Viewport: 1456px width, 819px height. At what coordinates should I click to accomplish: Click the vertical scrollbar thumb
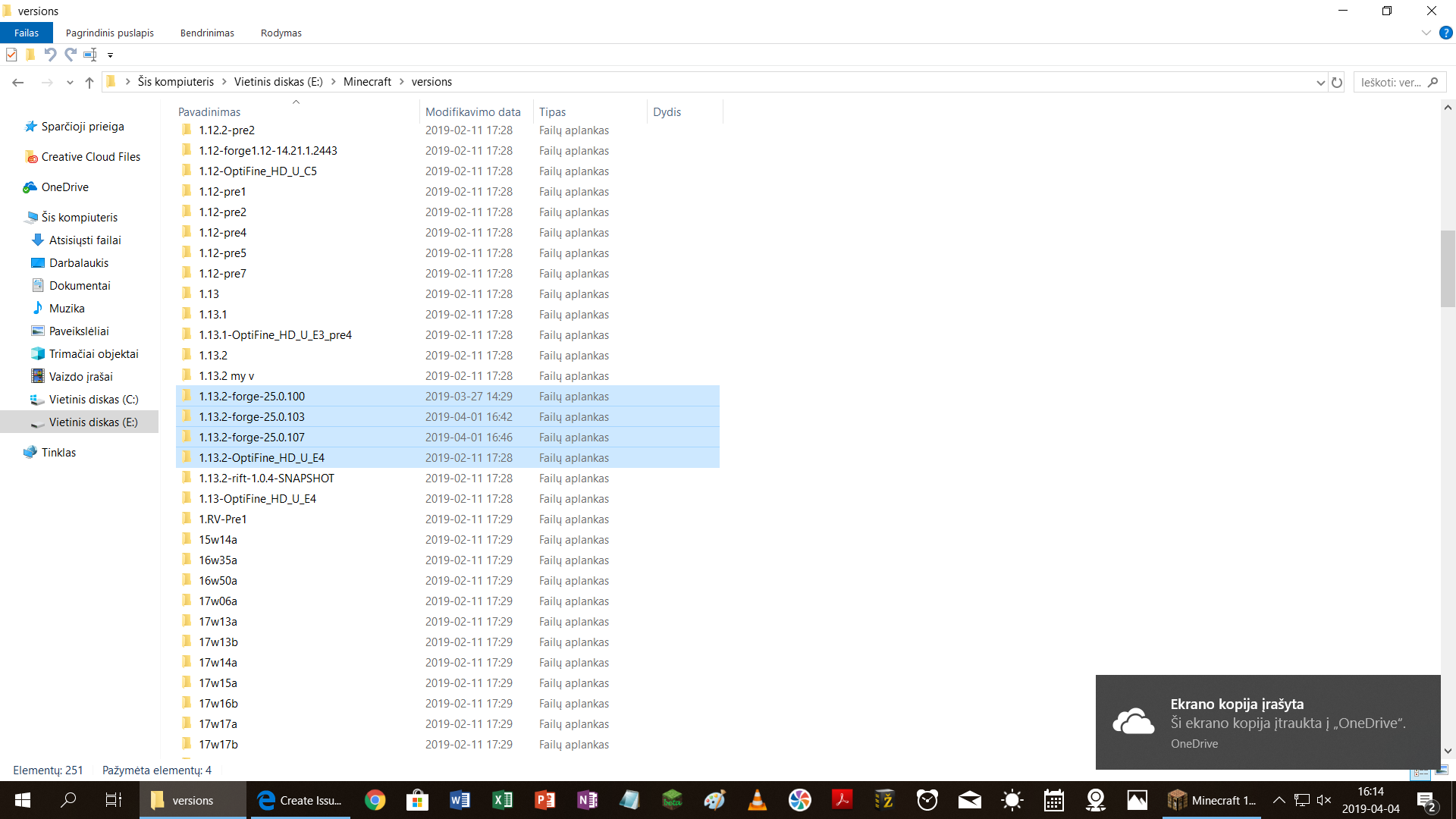point(1448,269)
